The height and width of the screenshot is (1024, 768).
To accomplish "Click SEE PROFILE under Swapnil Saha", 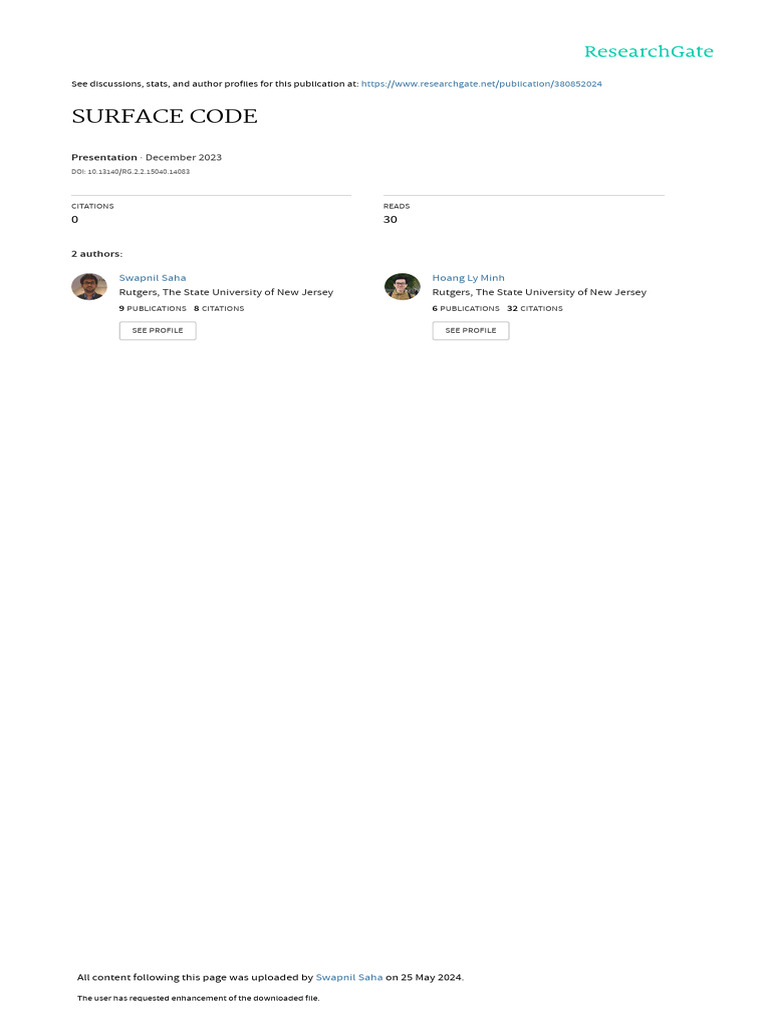I will click(x=157, y=330).
